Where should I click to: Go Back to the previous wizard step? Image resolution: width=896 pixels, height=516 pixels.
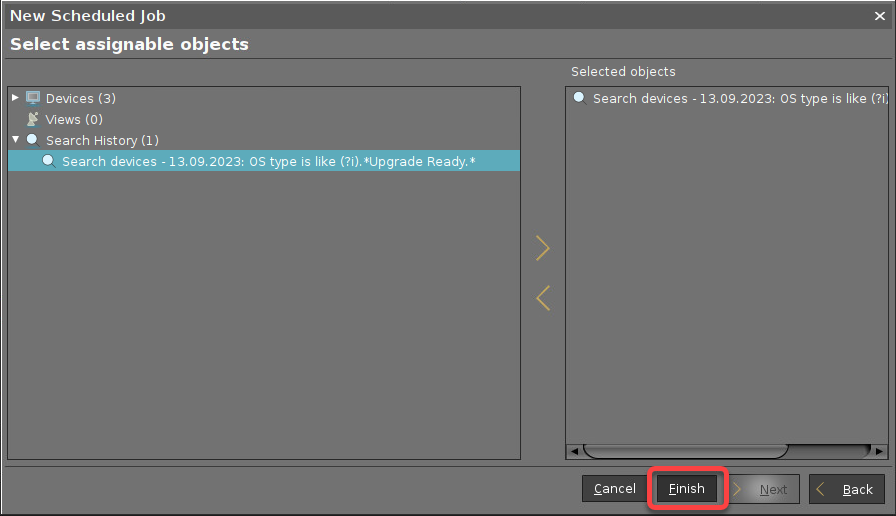click(x=847, y=489)
